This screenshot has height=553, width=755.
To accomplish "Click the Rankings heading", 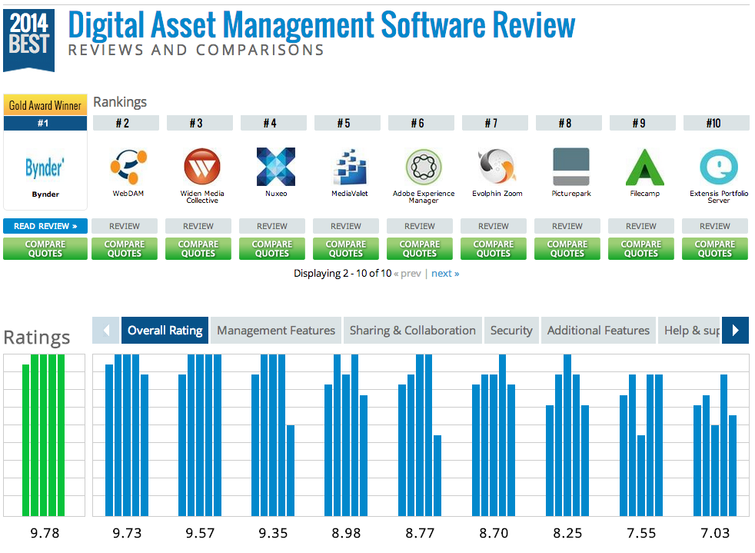I will pyautogui.click(x=120, y=102).
